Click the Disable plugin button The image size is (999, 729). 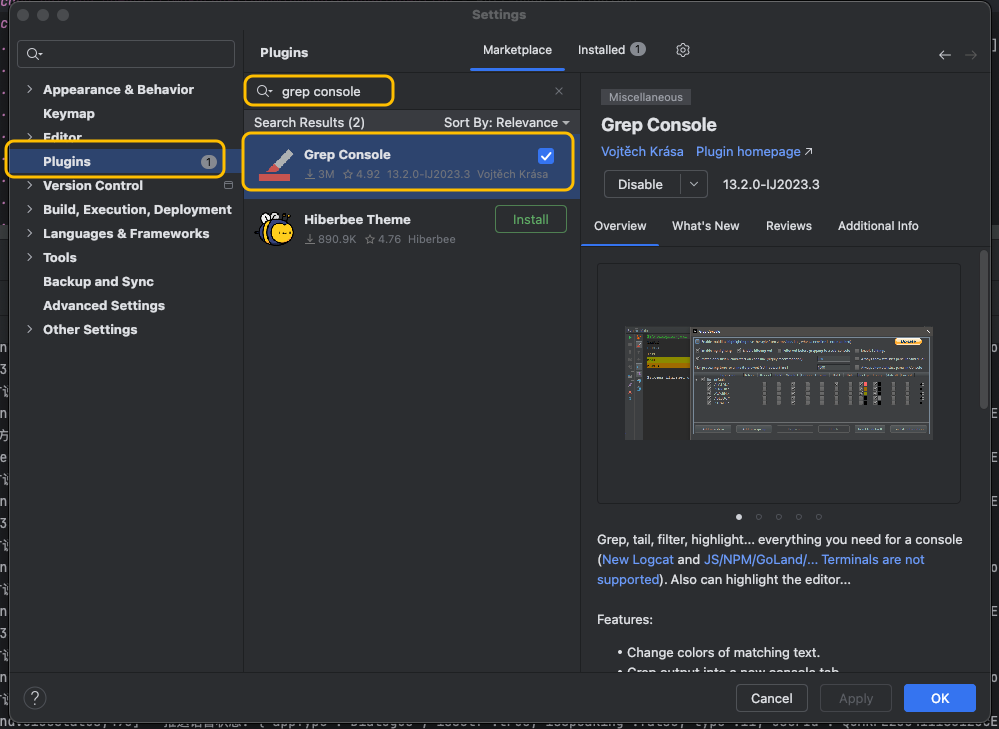[642, 184]
